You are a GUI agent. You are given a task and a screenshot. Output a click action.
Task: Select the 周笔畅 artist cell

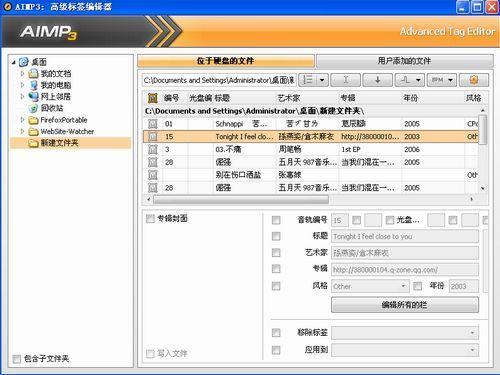click(307, 149)
